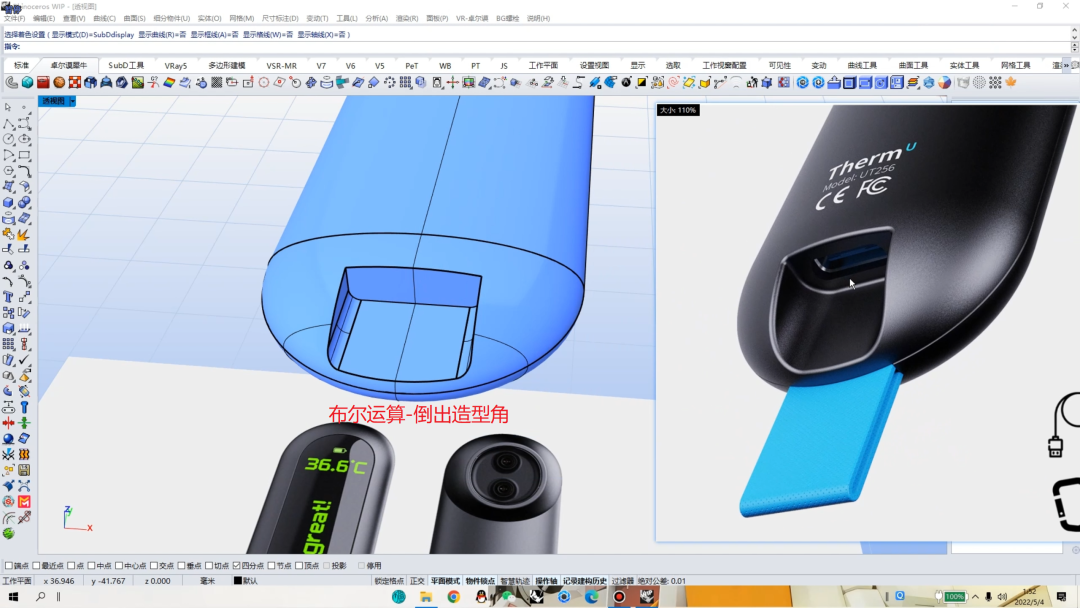Select the pointer arrow tool in left sidebar

point(8,107)
